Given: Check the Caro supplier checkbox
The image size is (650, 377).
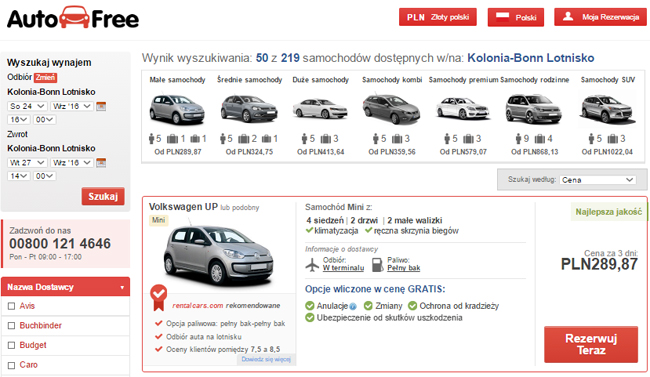Looking at the screenshot, I should coord(12,365).
